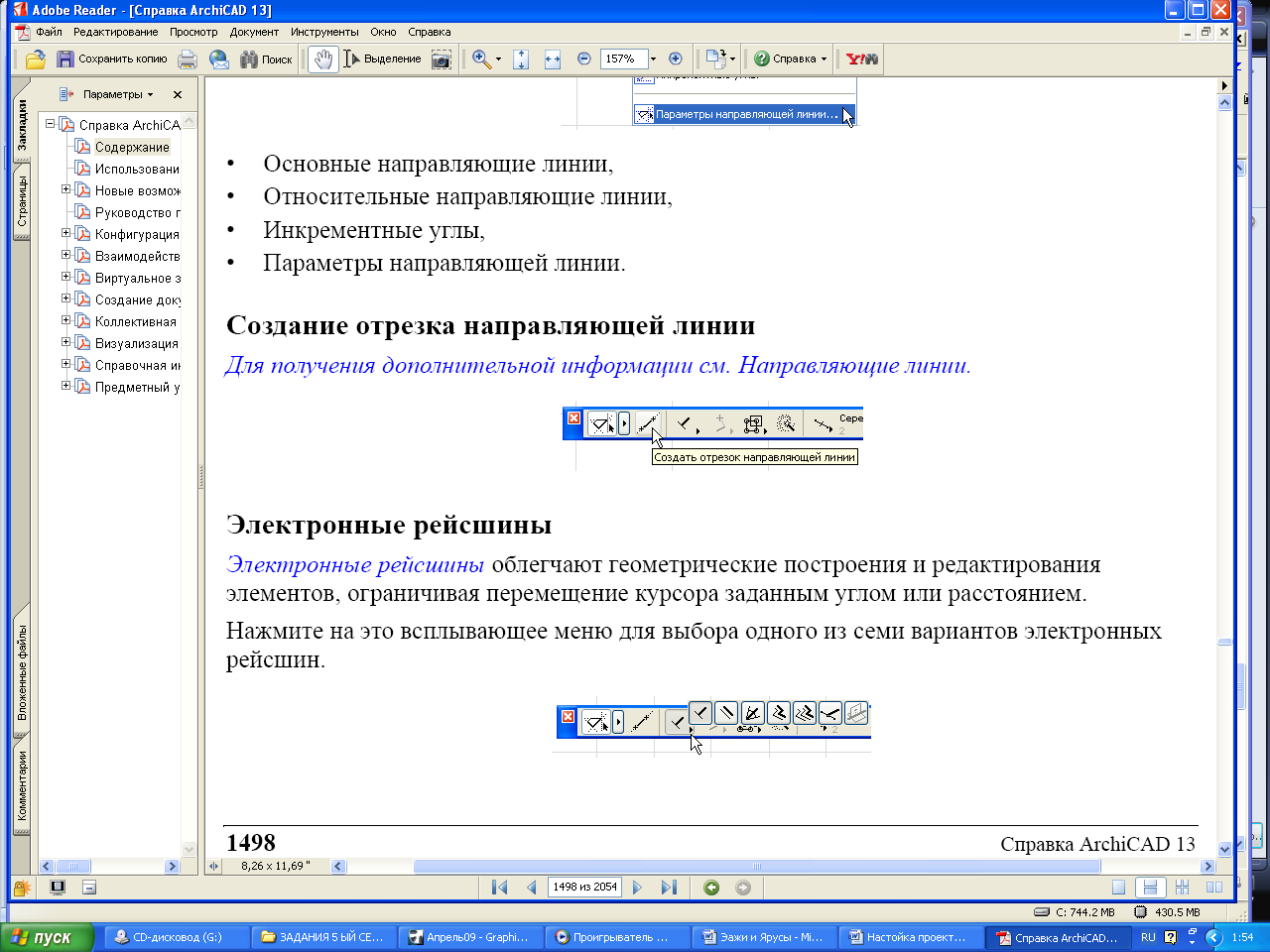
Task: Expand the Конфигурация bookmark
Action: pyautogui.click(x=66, y=233)
